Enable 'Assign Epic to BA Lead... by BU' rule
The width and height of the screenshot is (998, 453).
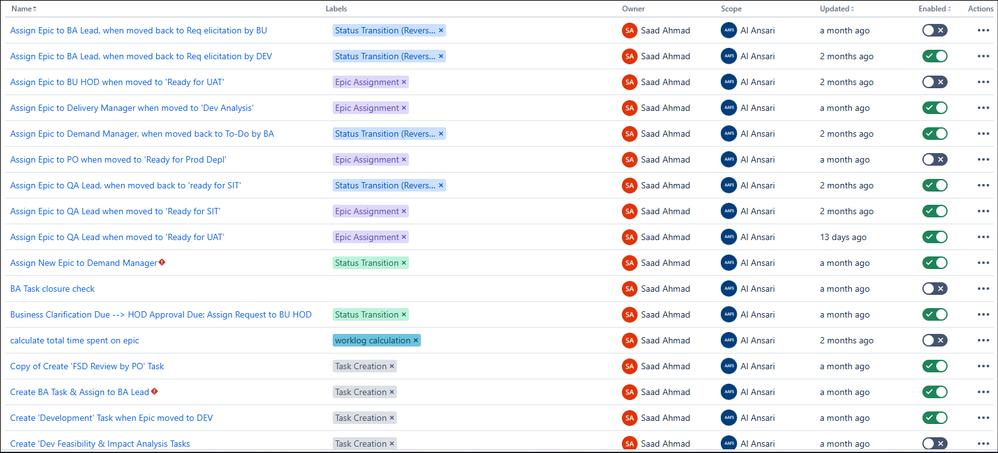pyautogui.click(x=934, y=31)
